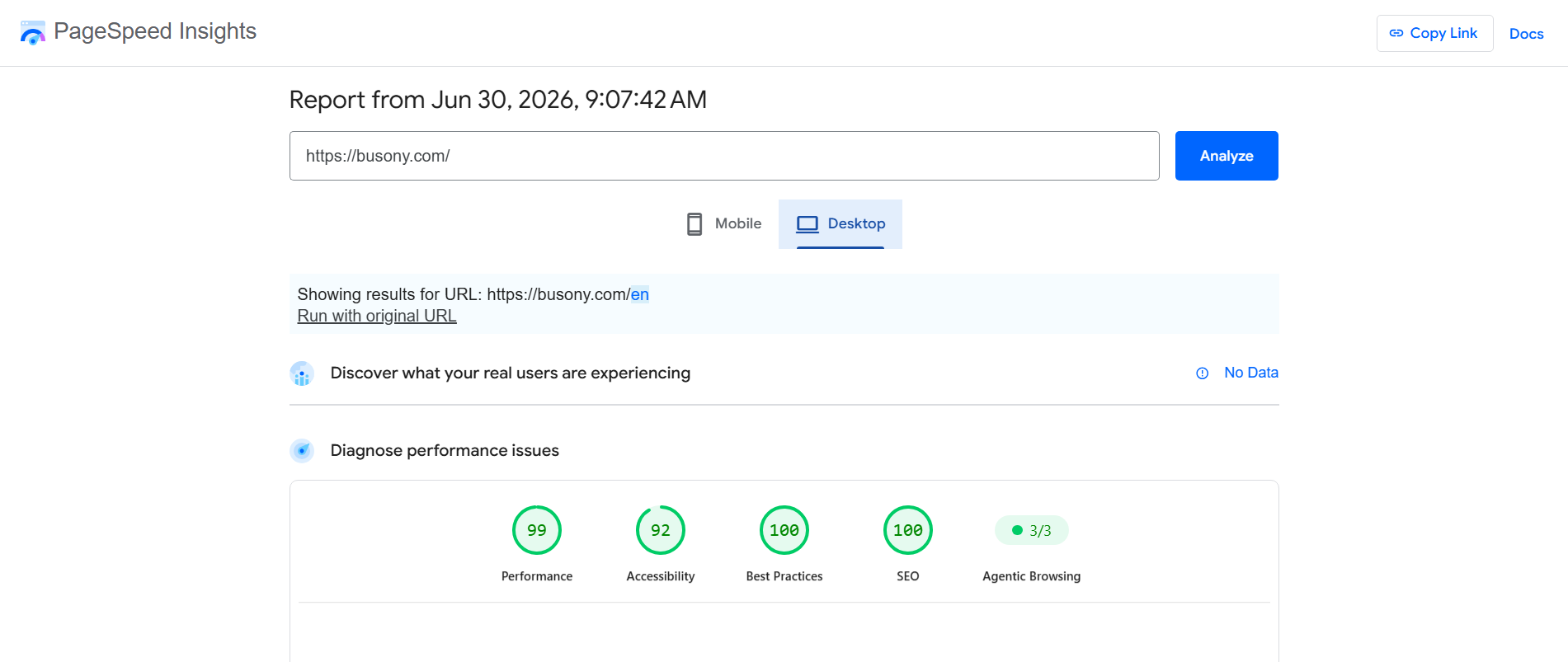Click the Copy Link button
1568x662 pixels.
tap(1434, 33)
